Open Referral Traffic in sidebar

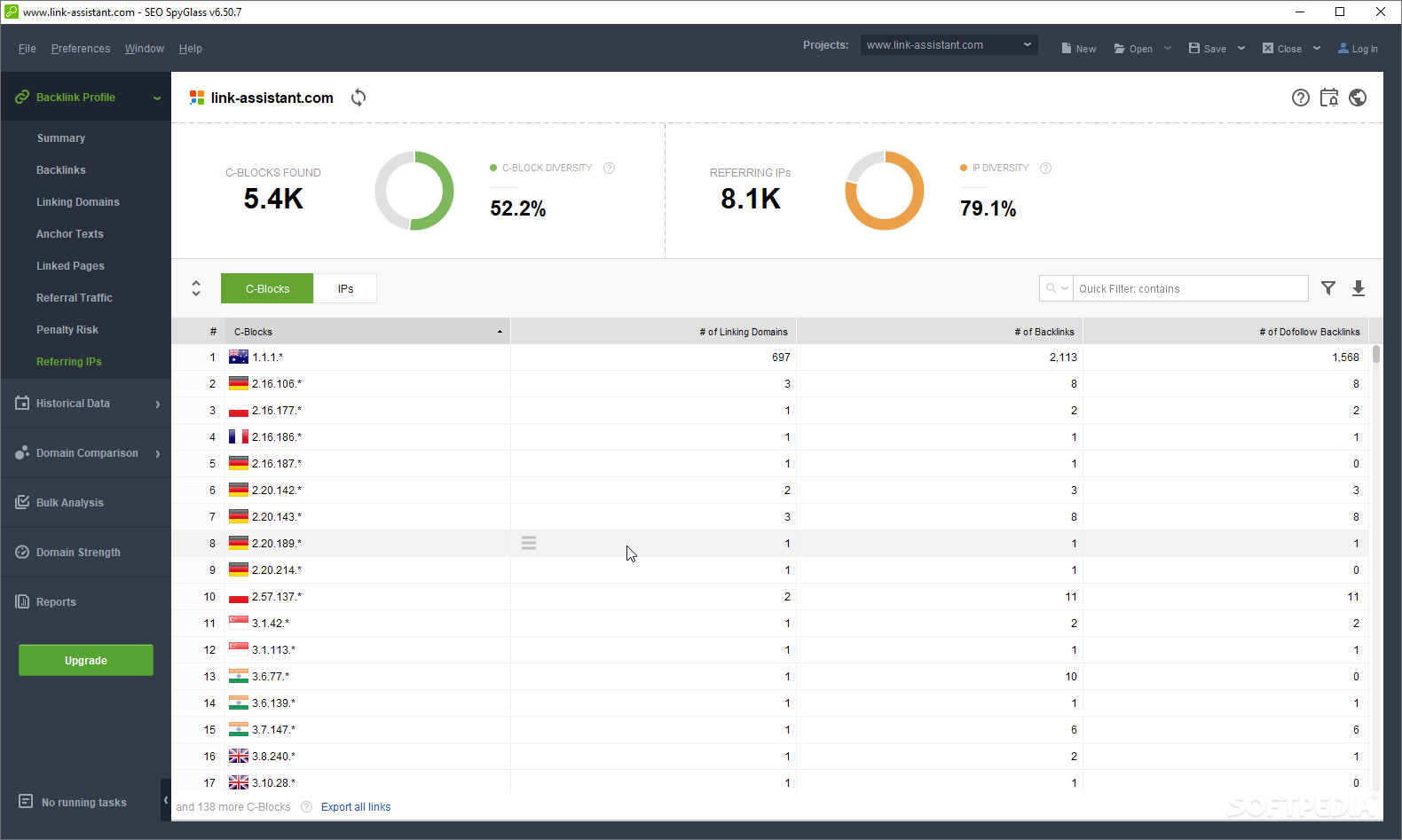tap(75, 298)
